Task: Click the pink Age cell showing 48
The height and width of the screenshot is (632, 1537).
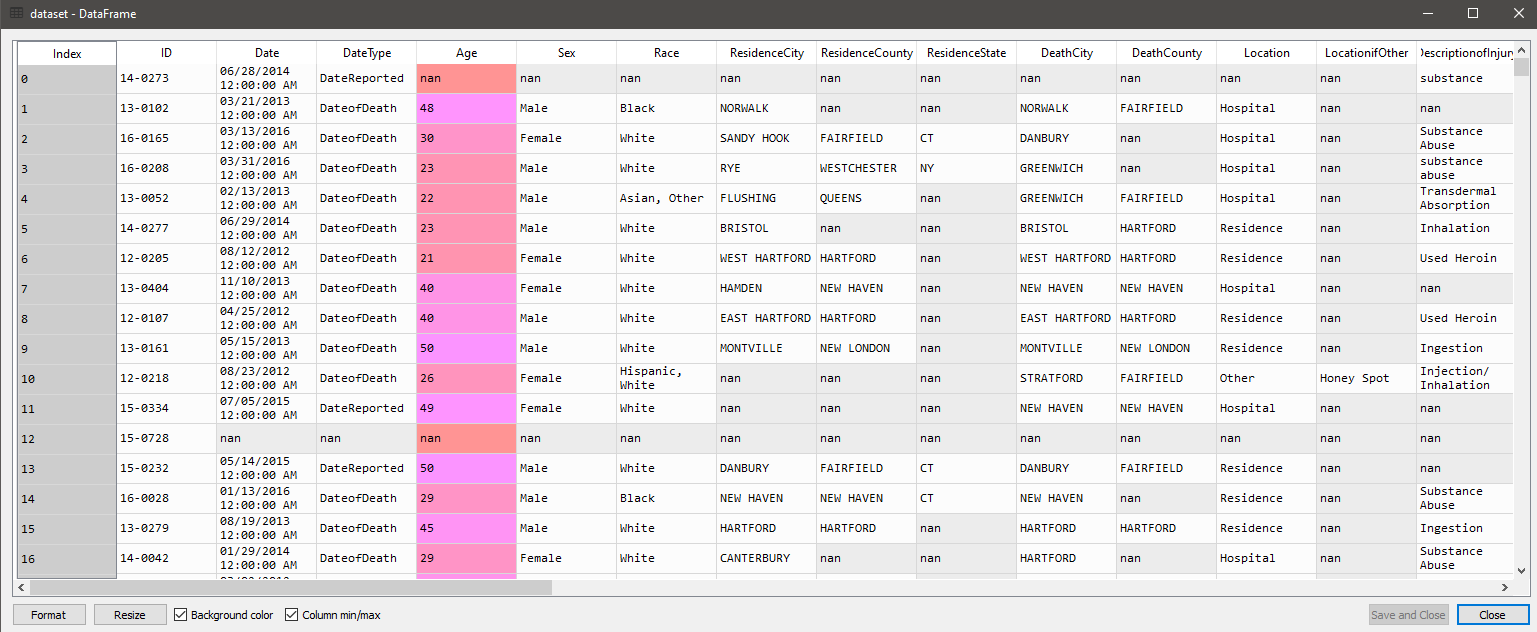Action: (466, 108)
